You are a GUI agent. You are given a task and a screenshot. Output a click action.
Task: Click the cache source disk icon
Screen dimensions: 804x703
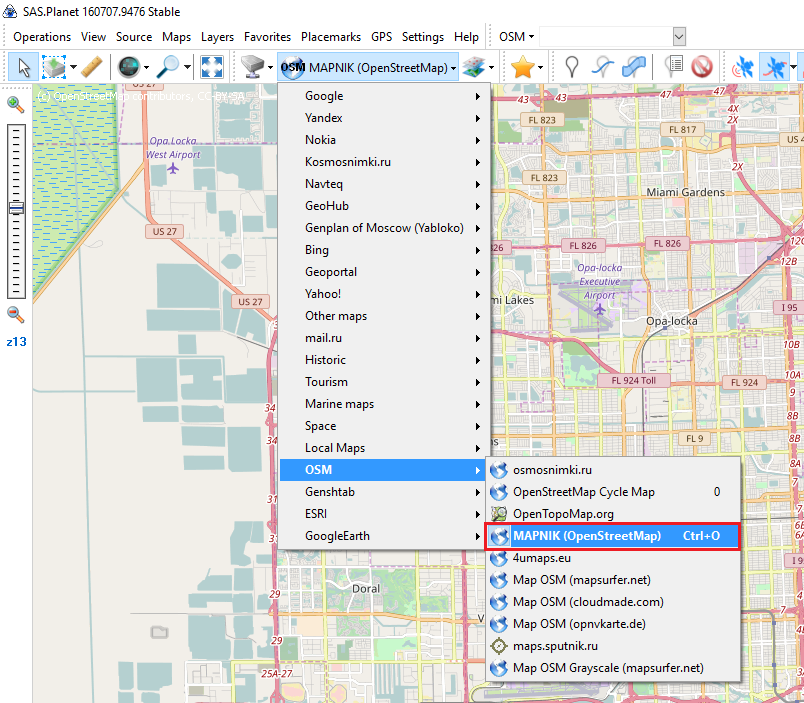(253, 67)
